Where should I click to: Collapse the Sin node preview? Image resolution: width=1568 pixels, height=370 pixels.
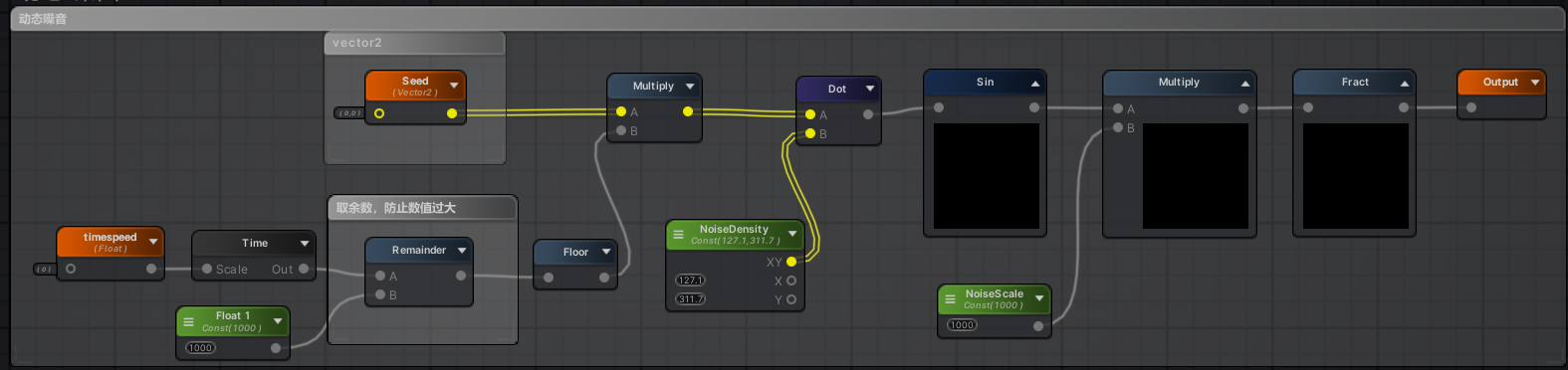1035,84
